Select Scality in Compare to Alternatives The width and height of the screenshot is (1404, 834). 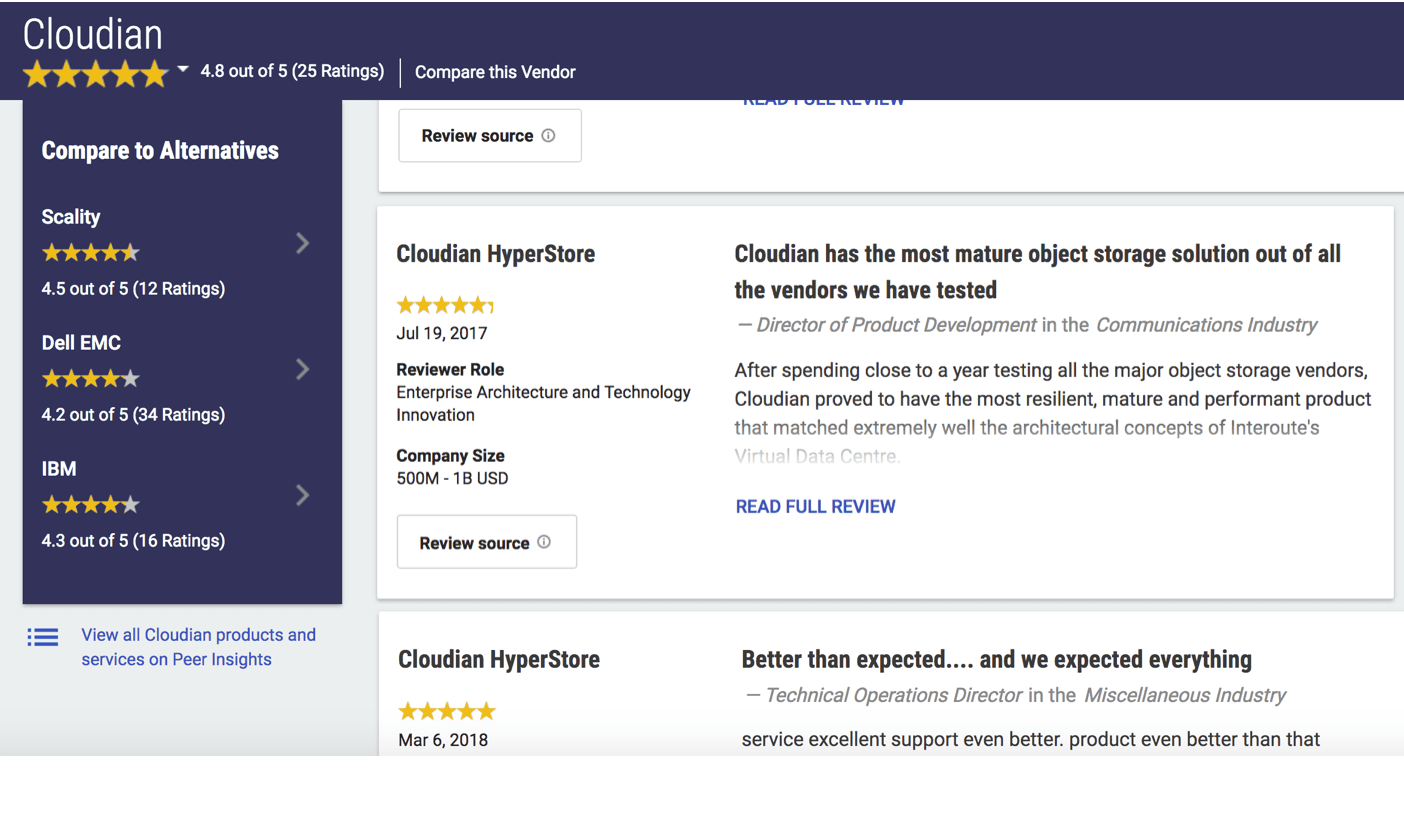(71, 217)
